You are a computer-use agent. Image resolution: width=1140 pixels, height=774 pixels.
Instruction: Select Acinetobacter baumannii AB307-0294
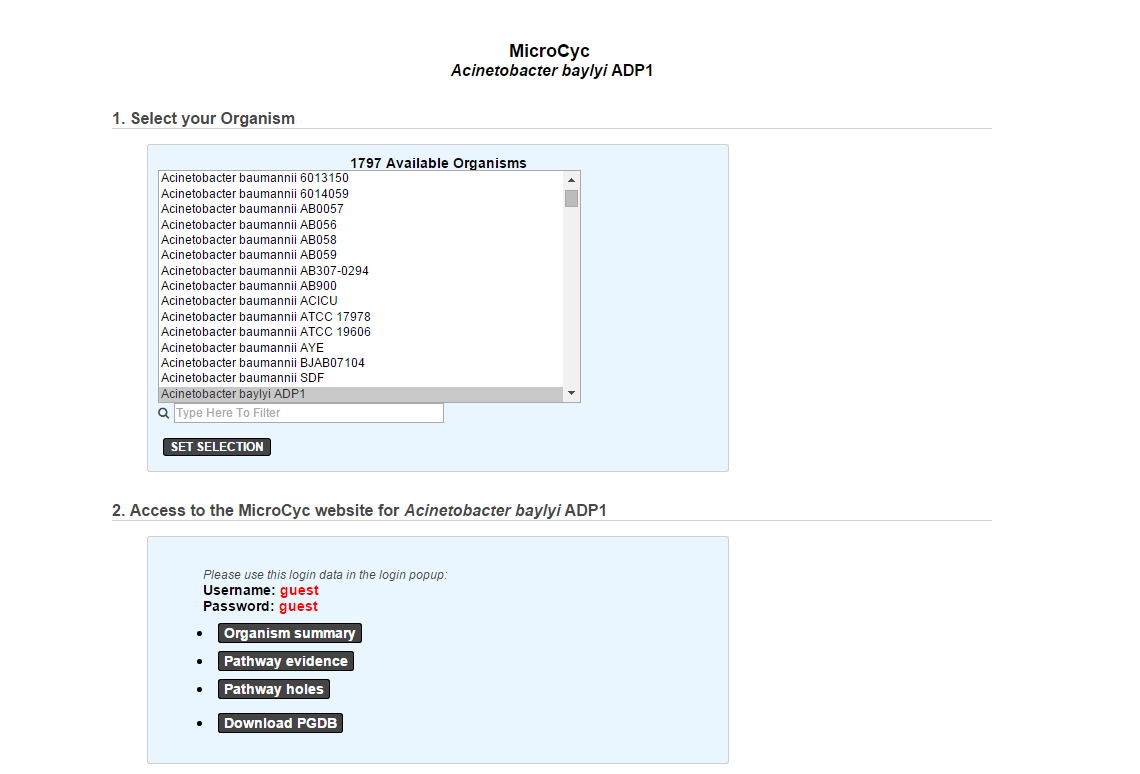pos(361,271)
